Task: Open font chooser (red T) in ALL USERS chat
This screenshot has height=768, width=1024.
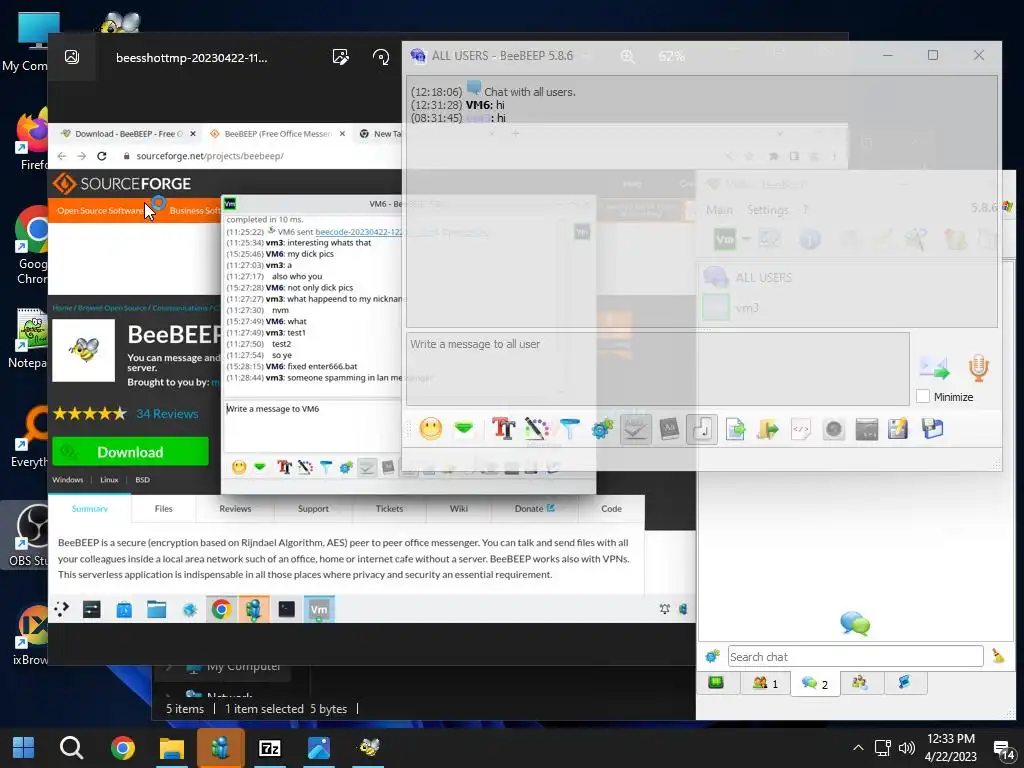Action: coord(504,429)
